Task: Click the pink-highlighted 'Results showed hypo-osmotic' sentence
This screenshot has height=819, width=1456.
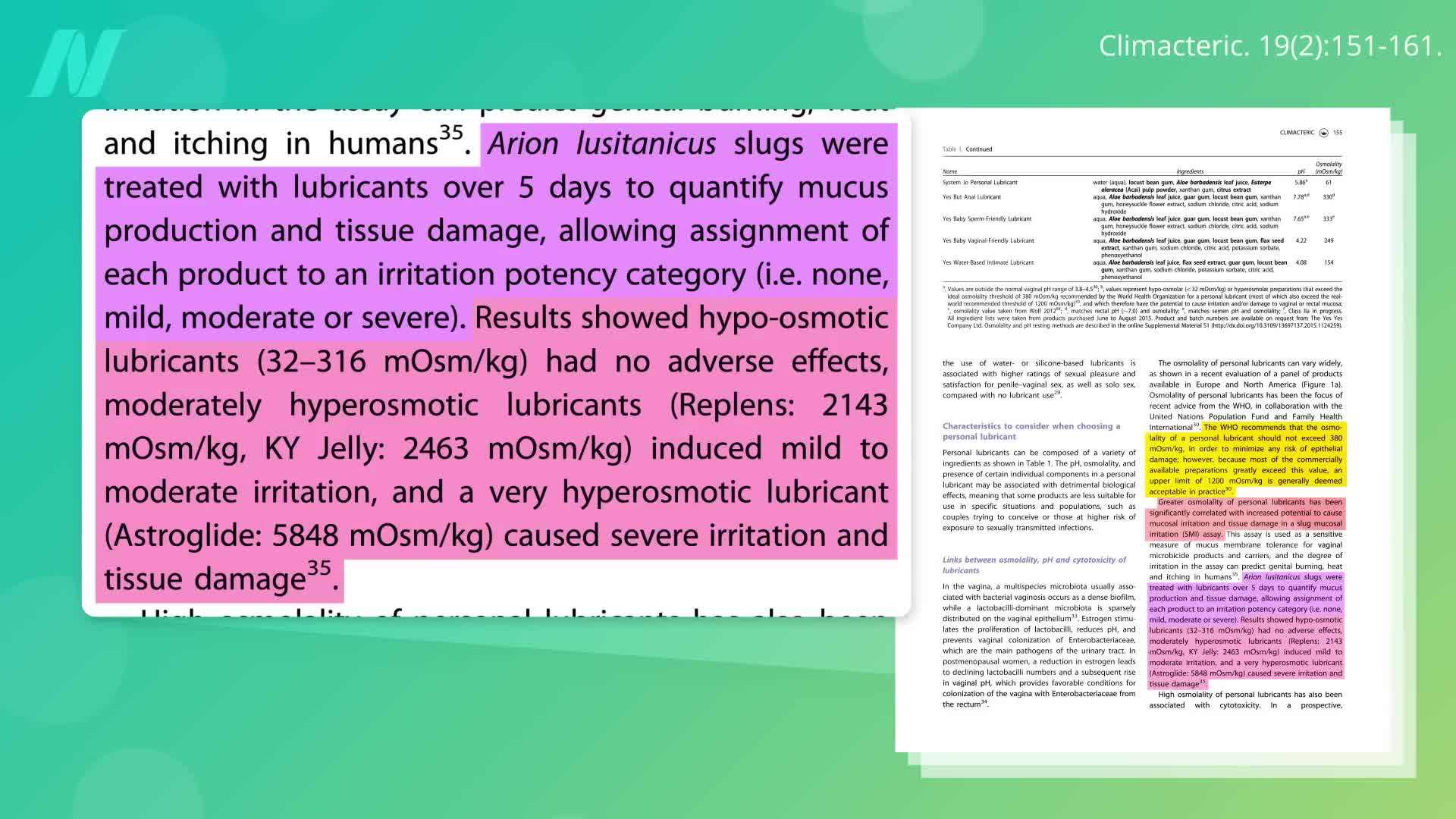Action: coord(680,318)
